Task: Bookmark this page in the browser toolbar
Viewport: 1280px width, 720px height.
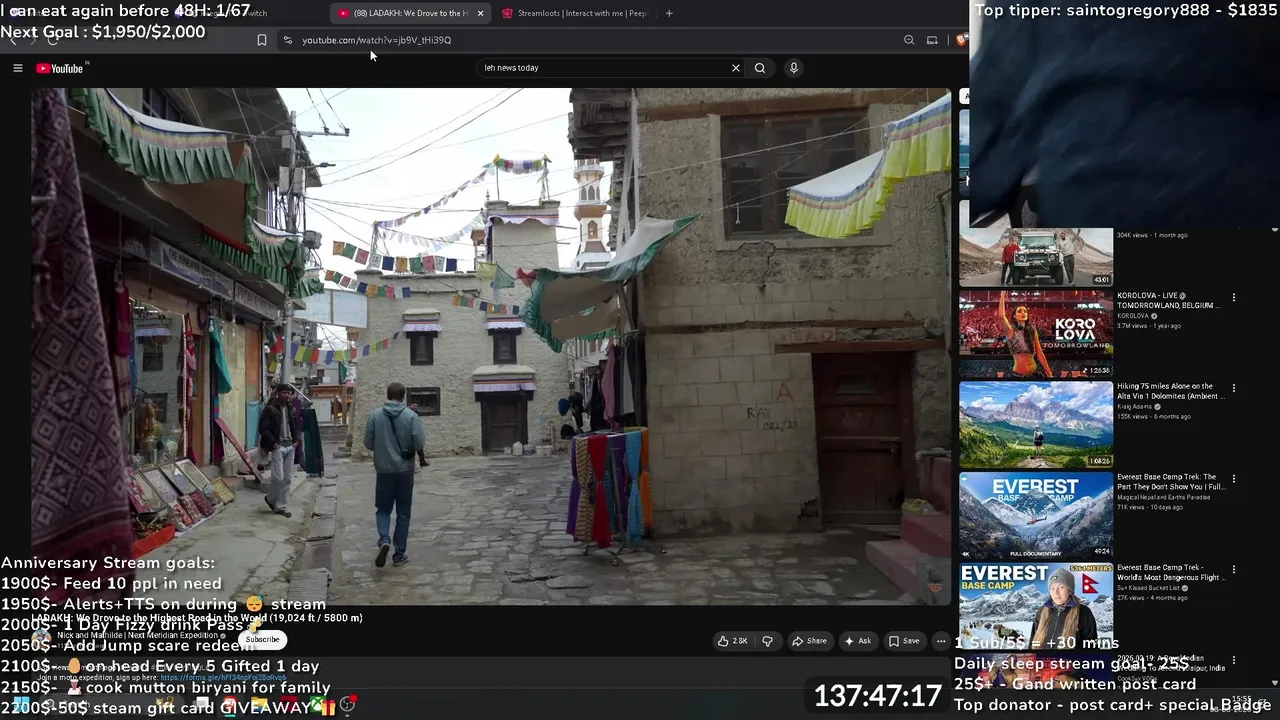Action: pos(262,40)
